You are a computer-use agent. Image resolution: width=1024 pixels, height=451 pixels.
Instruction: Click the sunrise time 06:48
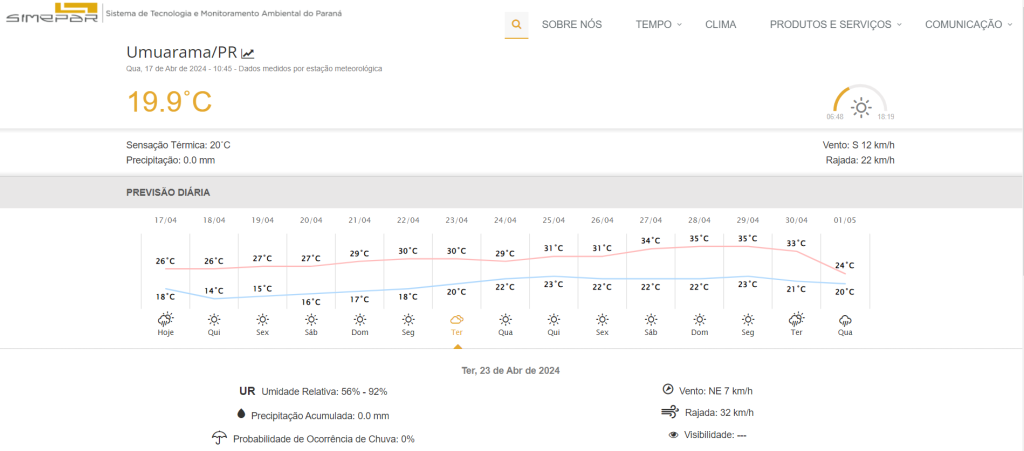click(x=835, y=116)
